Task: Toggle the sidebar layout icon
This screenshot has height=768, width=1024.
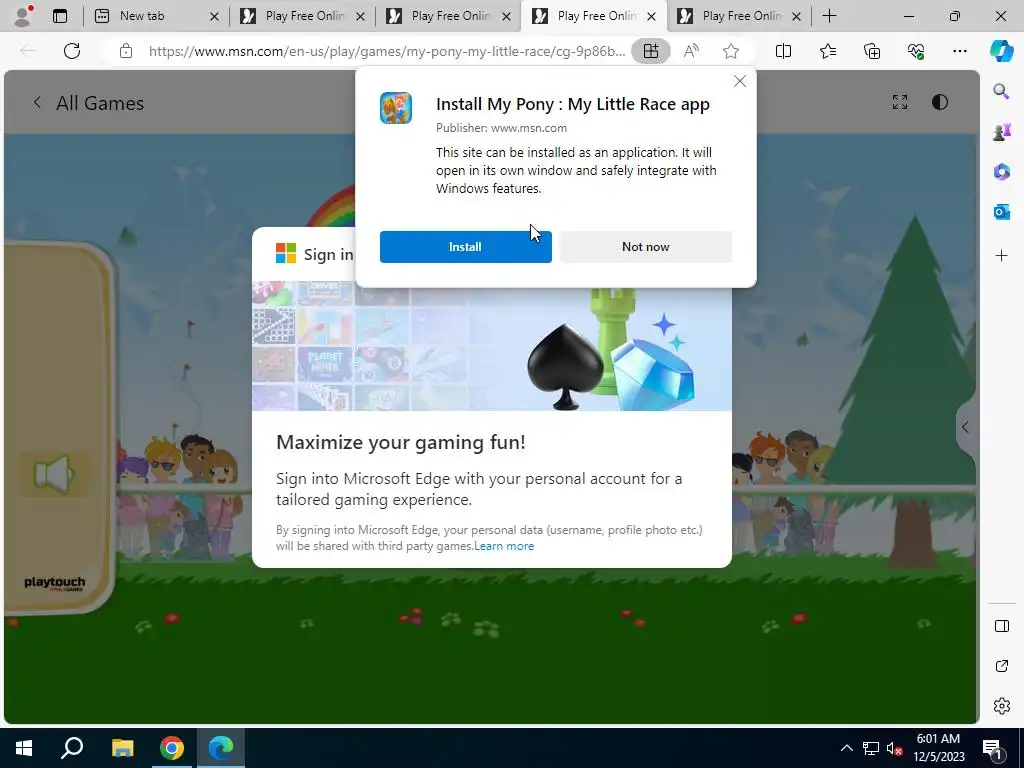Action: coord(1001,626)
